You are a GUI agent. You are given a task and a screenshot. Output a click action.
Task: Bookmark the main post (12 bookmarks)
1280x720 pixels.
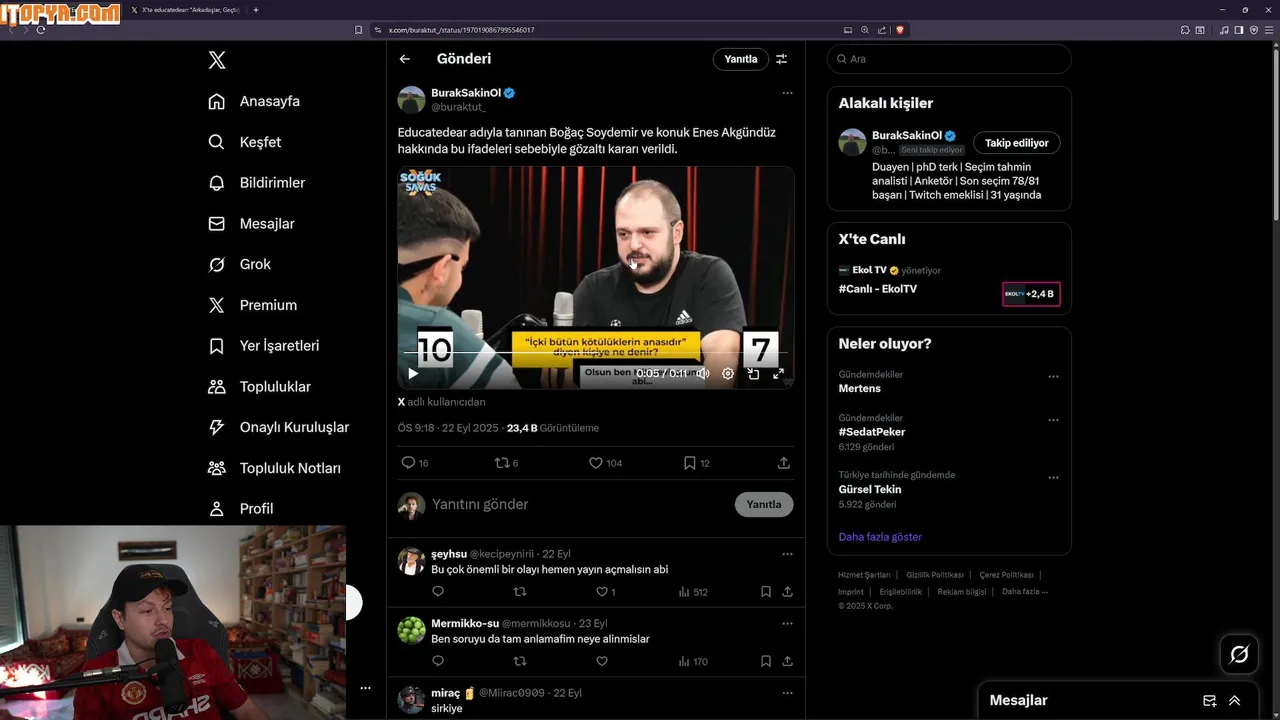coord(696,463)
